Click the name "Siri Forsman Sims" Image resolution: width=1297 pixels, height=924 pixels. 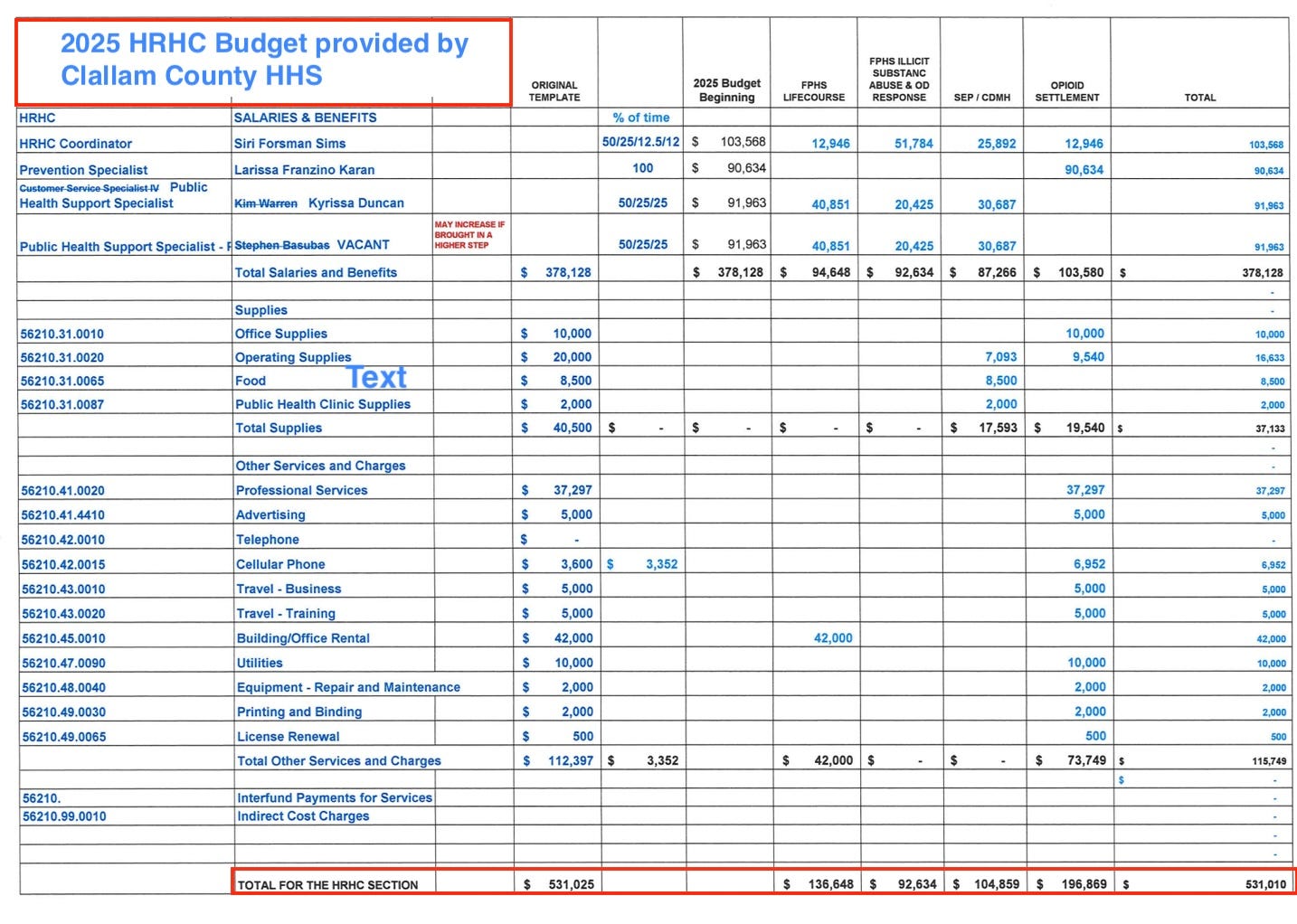coord(289,144)
